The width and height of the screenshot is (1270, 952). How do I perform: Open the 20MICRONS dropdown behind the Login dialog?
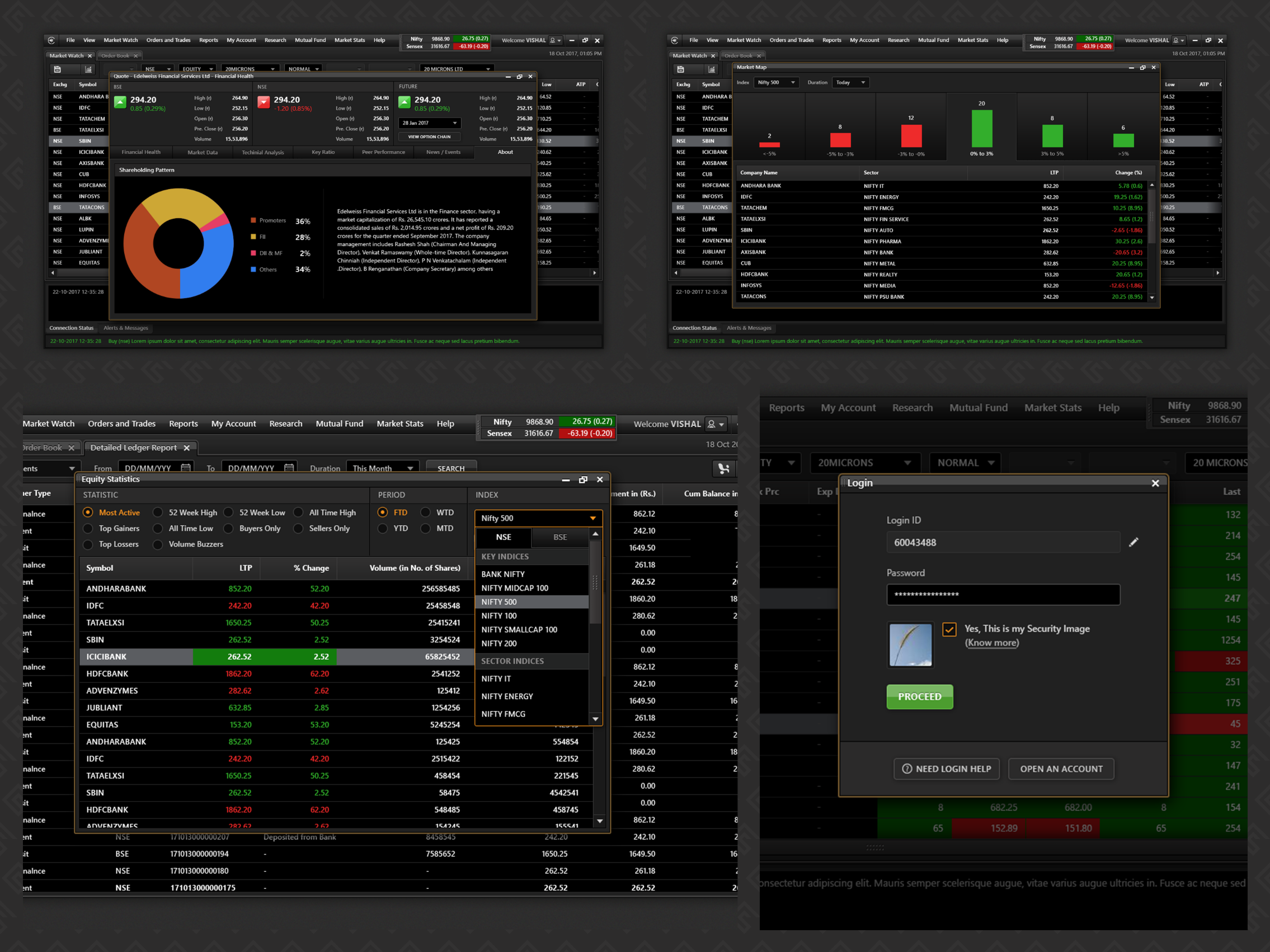click(x=866, y=463)
